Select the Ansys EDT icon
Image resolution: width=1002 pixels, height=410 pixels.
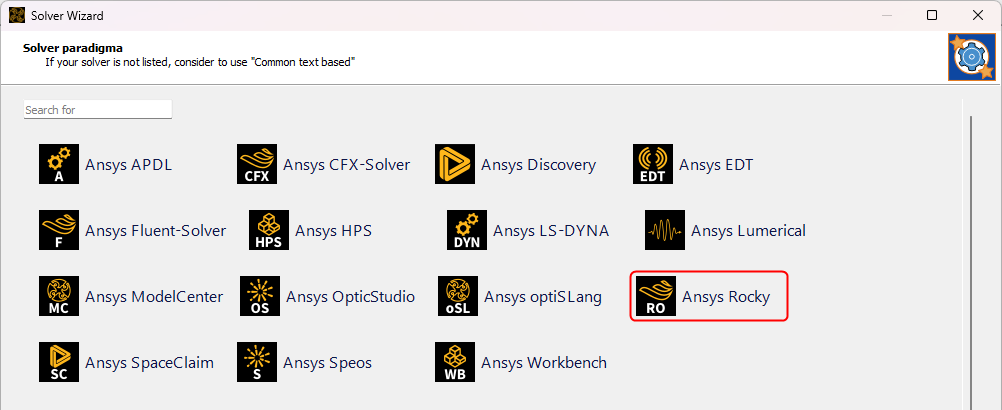[653, 164]
